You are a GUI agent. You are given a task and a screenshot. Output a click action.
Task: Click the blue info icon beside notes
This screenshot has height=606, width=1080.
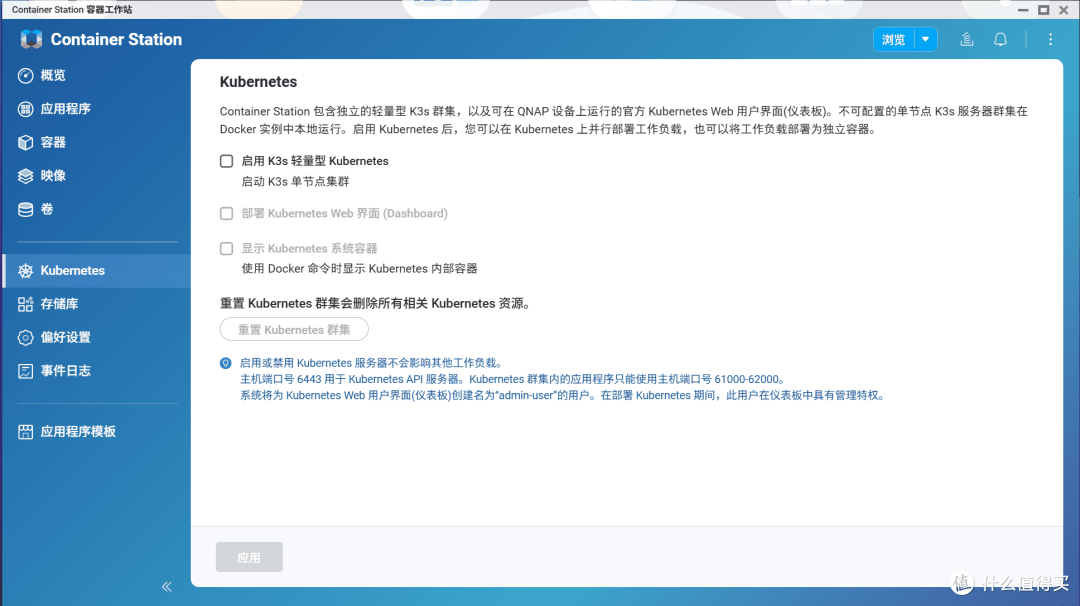point(225,363)
